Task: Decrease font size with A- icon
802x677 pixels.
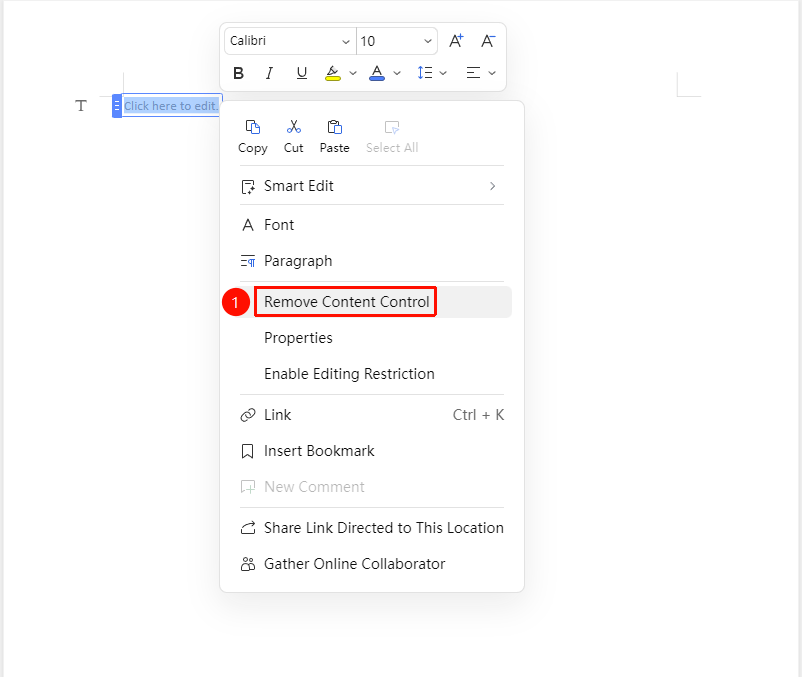Action: coord(488,41)
